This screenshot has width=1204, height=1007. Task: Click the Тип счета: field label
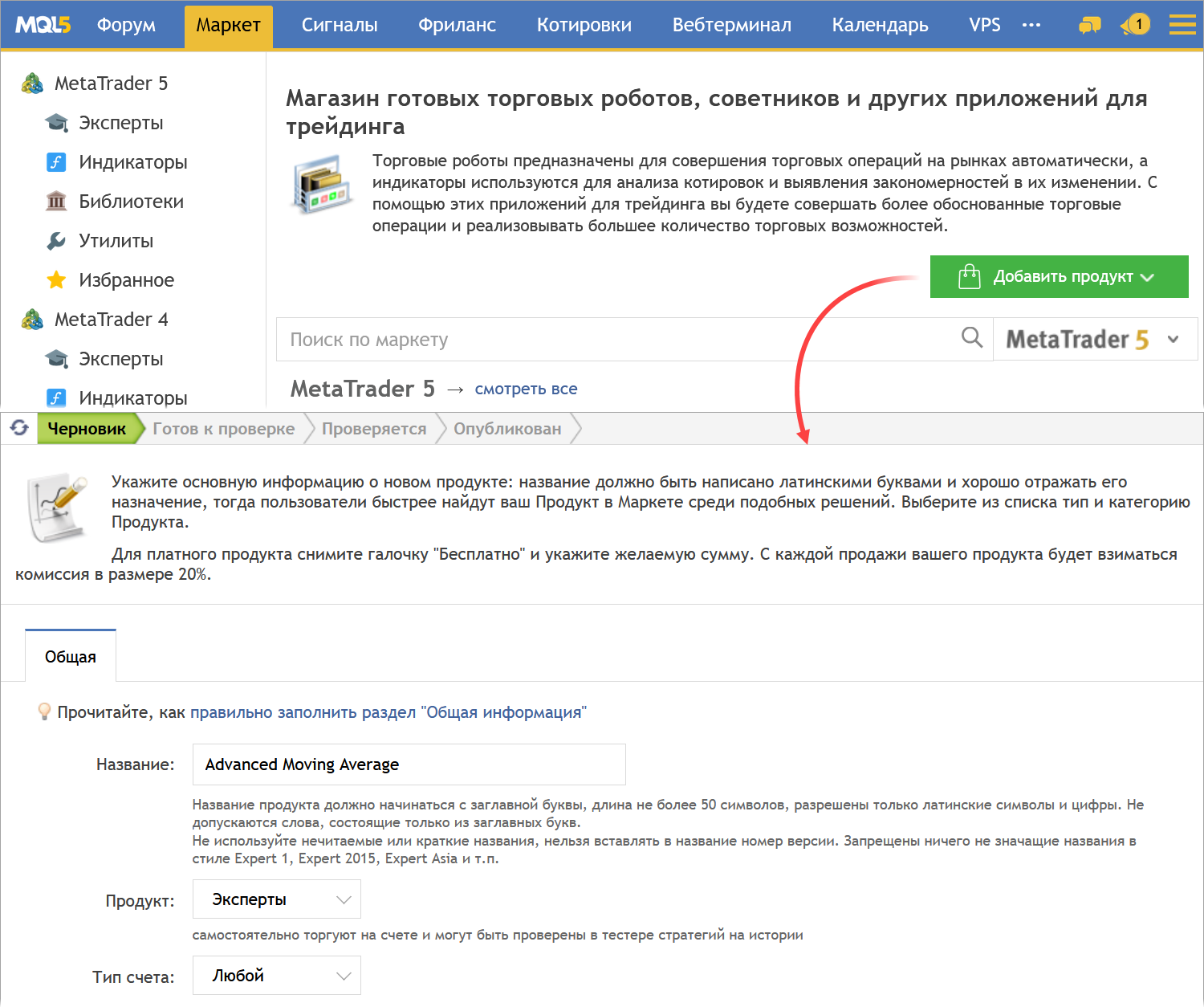click(x=133, y=977)
